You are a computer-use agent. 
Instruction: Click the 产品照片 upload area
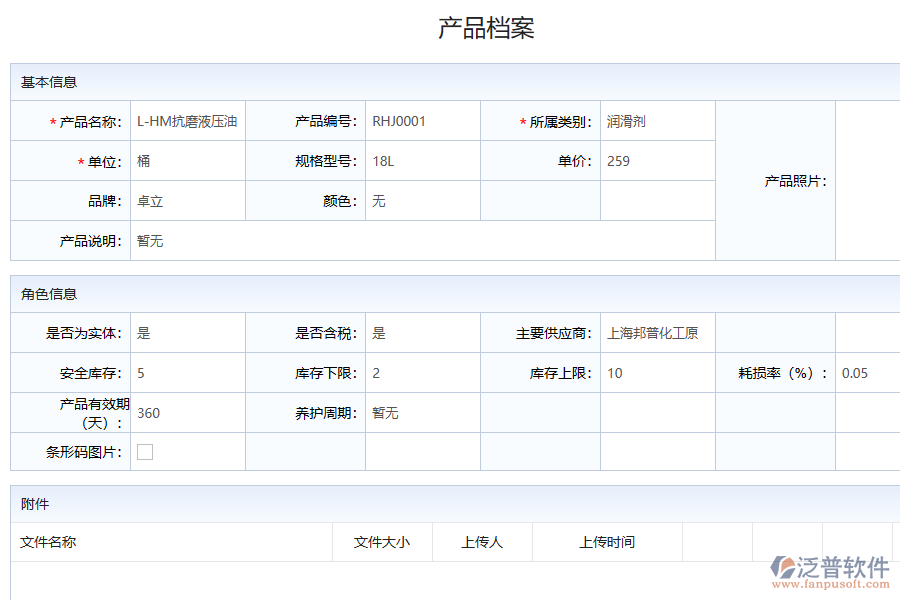[x=866, y=180]
